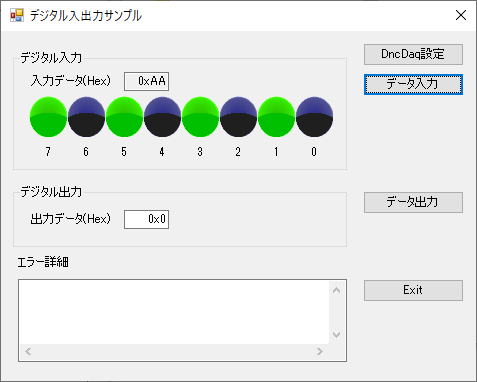Screen dimensions: 477x382
Task: Click the dark LED indicator for bit 4
Action: (162, 117)
